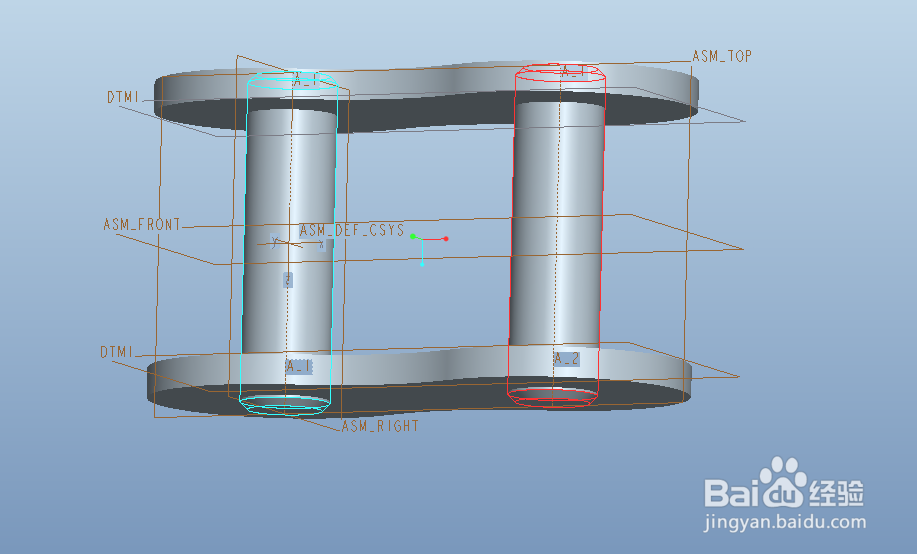The width and height of the screenshot is (917, 554).
Task: Select the upper chain link plate
Action: tap(427, 97)
